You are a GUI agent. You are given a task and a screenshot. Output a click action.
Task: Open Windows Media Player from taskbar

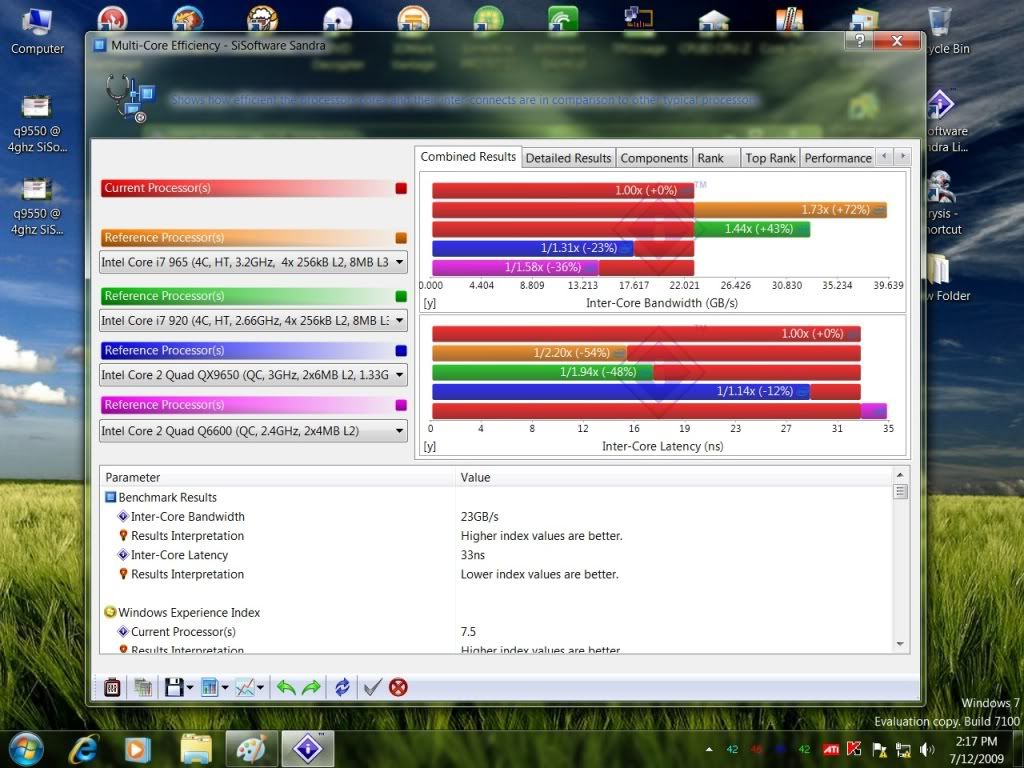(137, 749)
